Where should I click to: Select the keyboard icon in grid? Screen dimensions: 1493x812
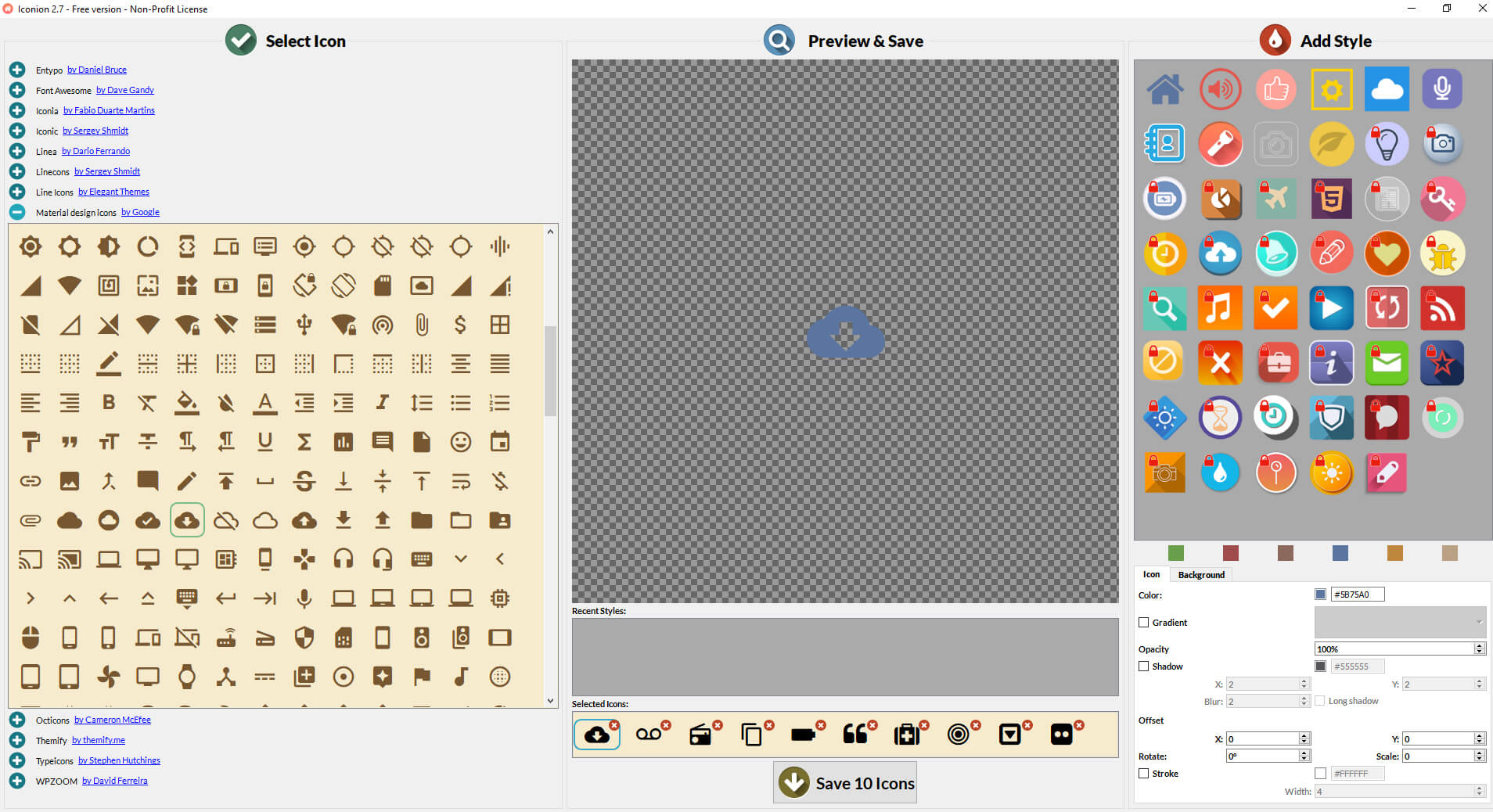click(x=422, y=559)
